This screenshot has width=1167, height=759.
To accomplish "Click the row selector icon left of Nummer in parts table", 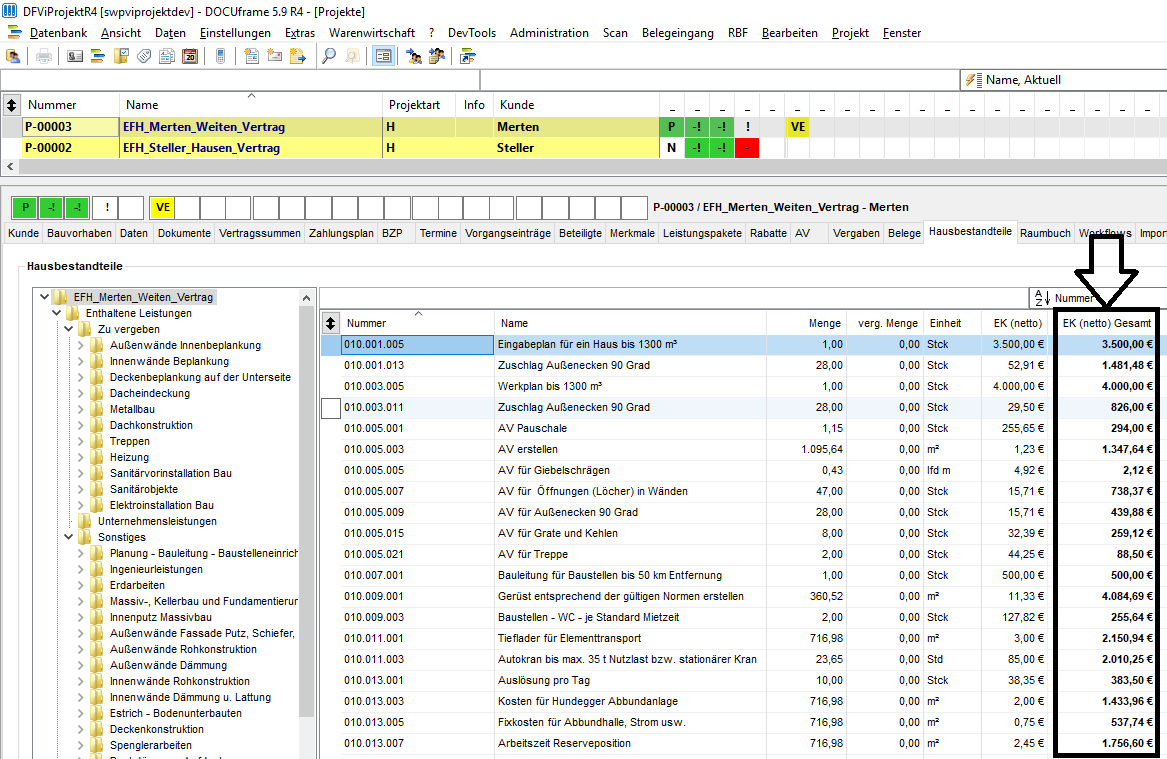I will tap(331, 323).
